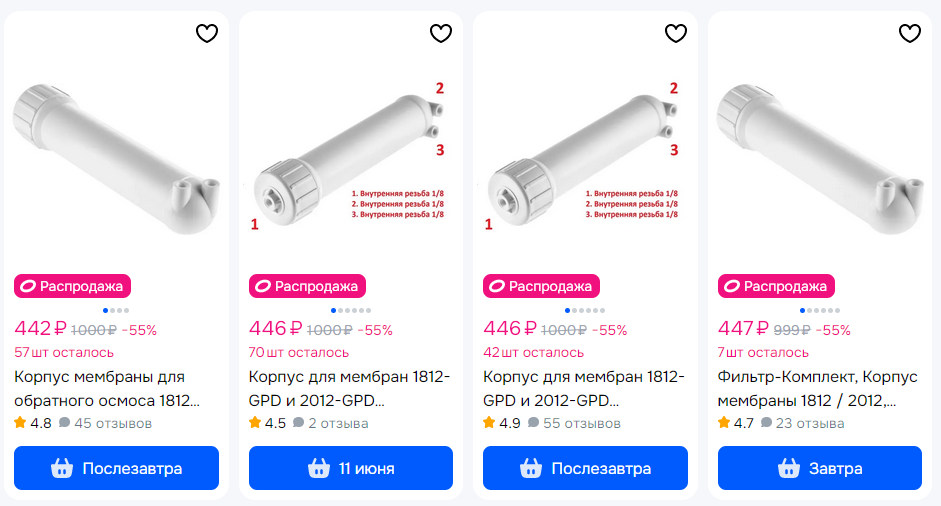Favorite the 442 ₽ membrane housing
941x506 pixels.
coord(206,34)
